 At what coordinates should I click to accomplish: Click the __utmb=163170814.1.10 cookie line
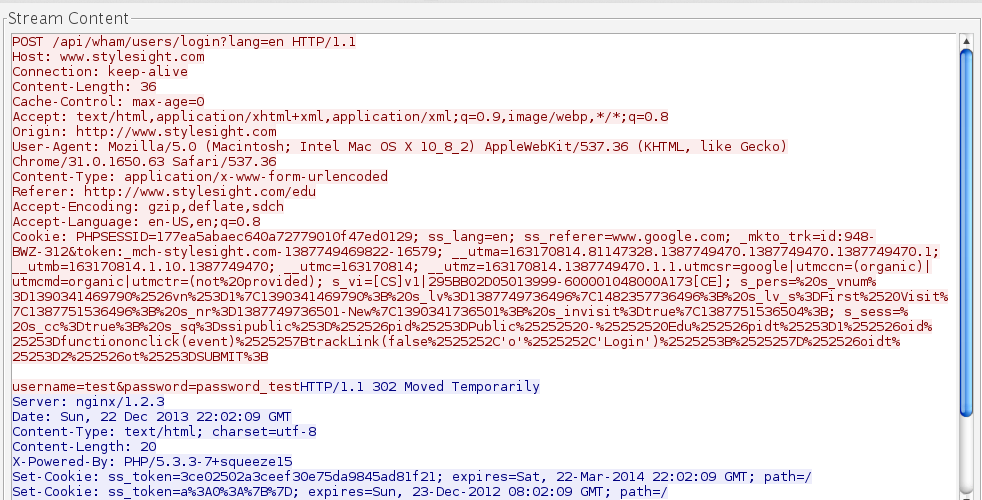pyautogui.click(x=472, y=268)
